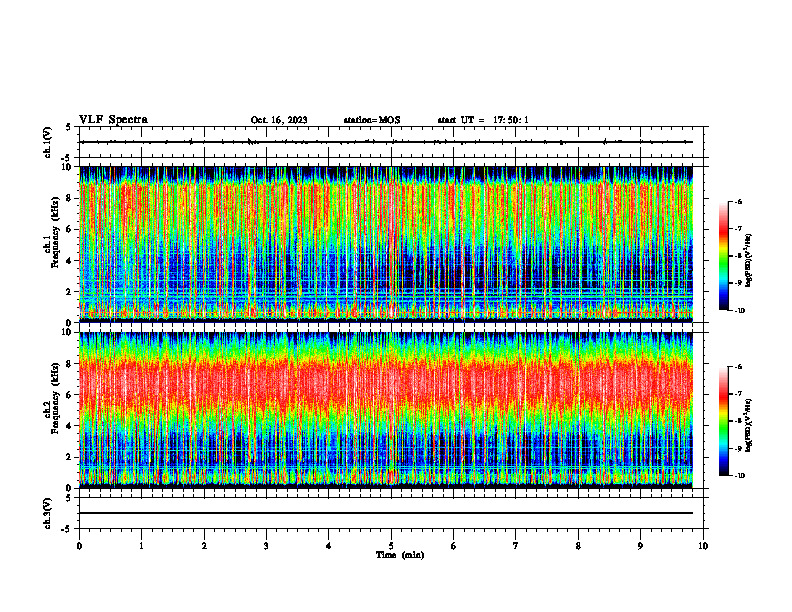Image resolution: width=792 pixels, height=612 pixels.
Task: Click the 'Time (min)' axis label
Action: pyautogui.click(x=400, y=555)
